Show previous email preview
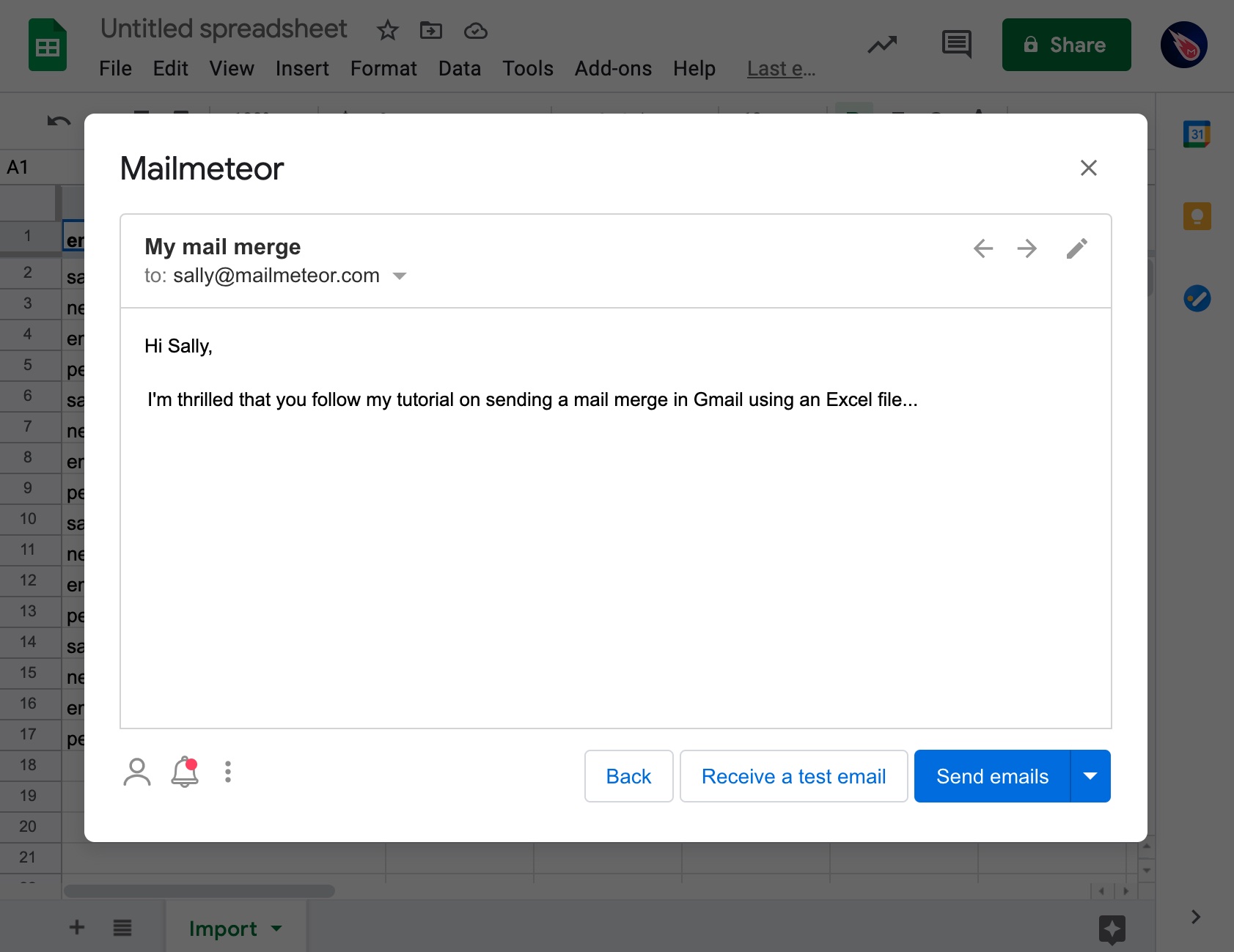1234x952 pixels. point(983,248)
